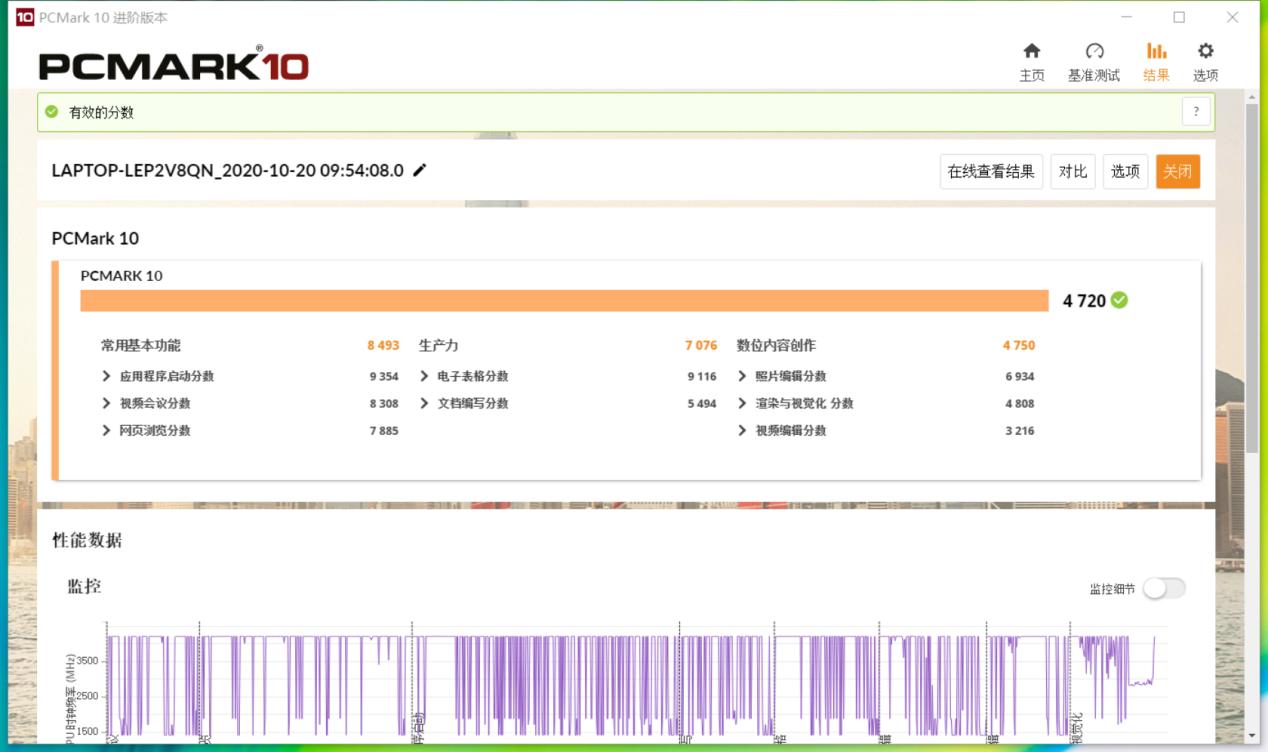Click the 性能数据 section heading
This screenshot has width=1268, height=752.
pos(87,540)
